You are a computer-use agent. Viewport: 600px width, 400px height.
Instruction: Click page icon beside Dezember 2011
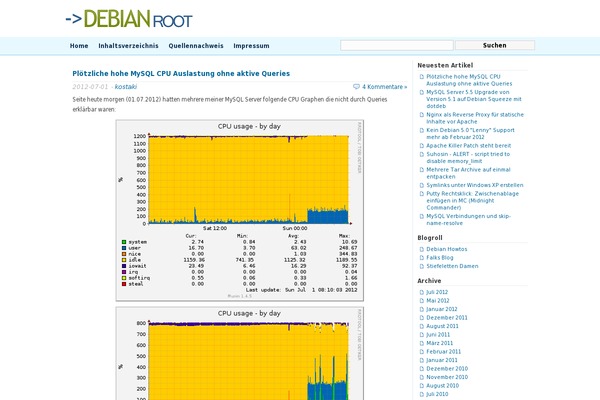422,318
